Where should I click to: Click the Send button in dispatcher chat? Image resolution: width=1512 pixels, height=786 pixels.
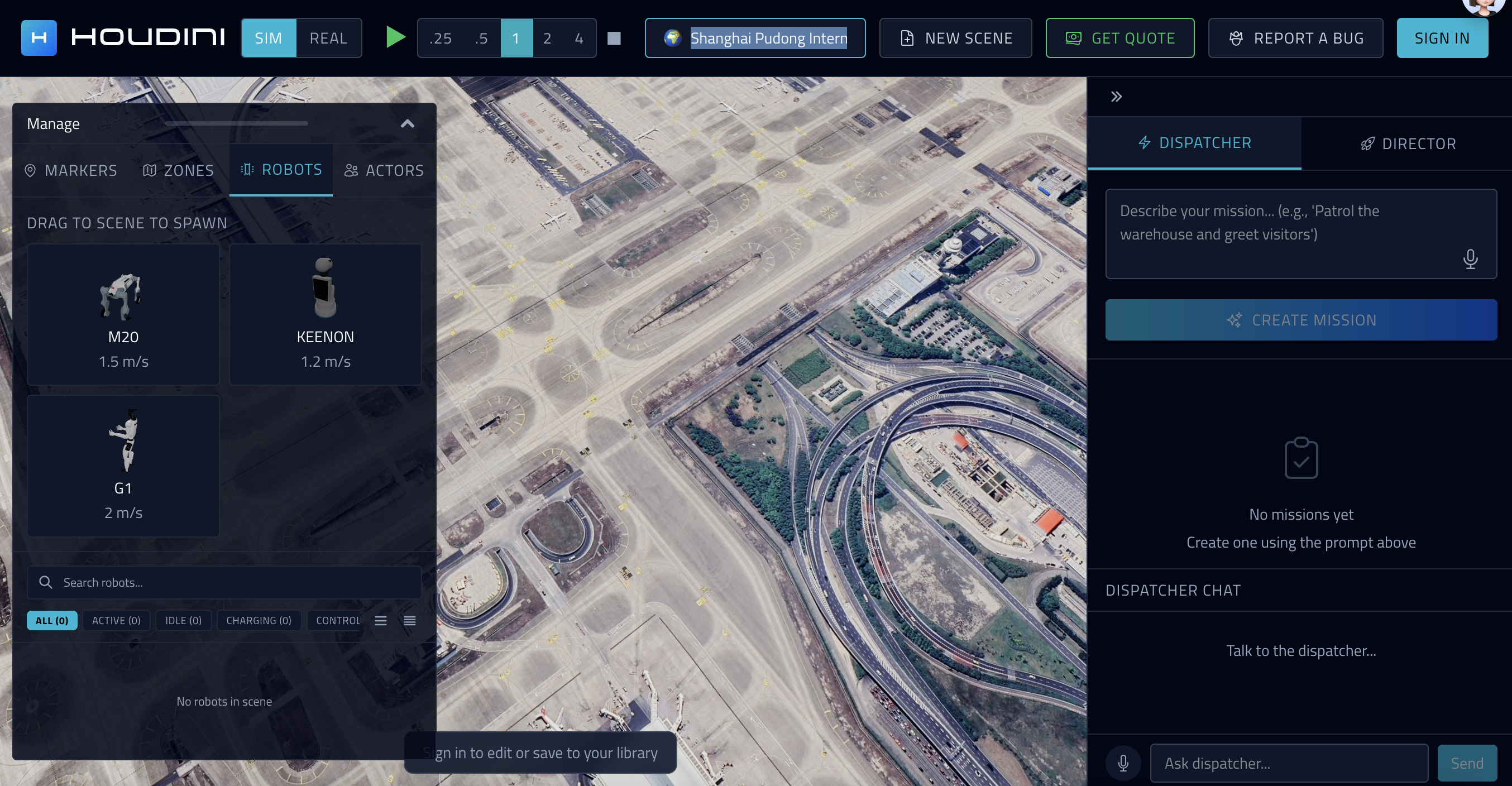coord(1467,763)
